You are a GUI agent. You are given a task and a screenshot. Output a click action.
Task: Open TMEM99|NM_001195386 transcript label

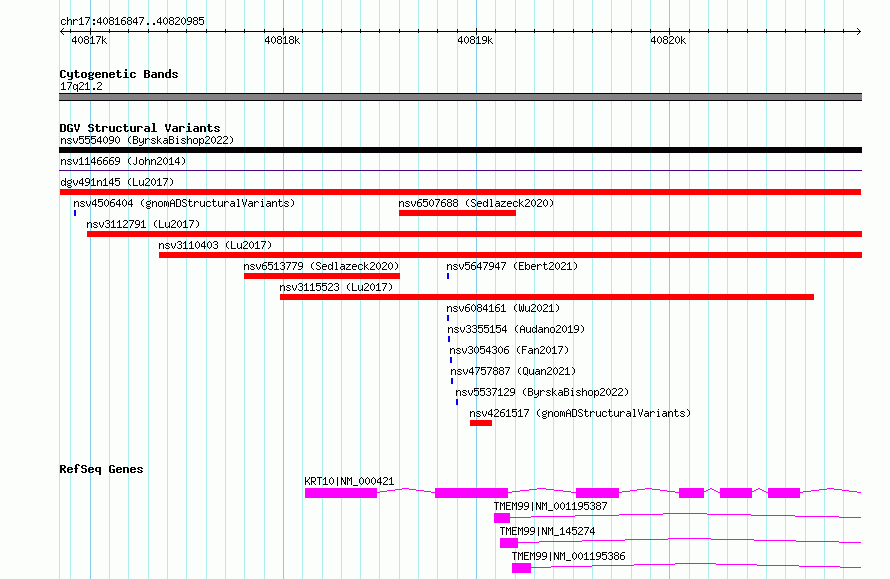tap(569, 556)
